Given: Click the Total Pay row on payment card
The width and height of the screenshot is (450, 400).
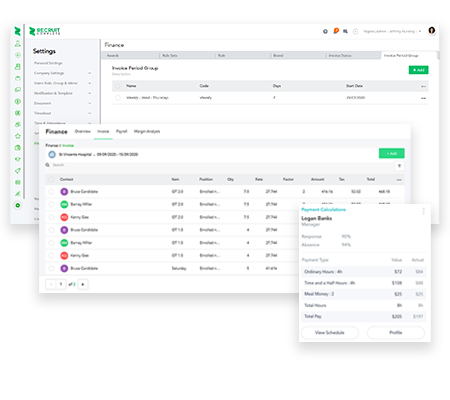Looking at the screenshot, I should [x=363, y=316].
